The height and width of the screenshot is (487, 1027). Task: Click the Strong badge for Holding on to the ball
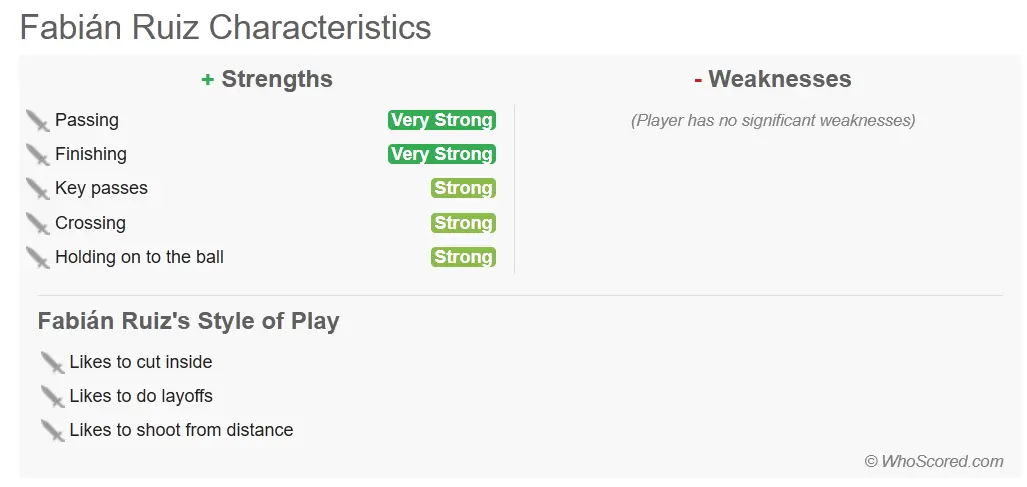click(463, 257)
